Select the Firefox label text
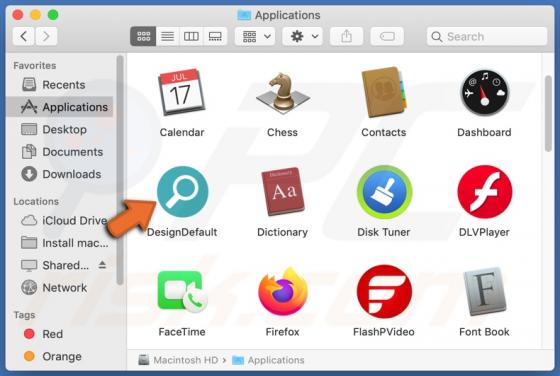The height and width of the screenshot is (376, 560). coord(282,332)
